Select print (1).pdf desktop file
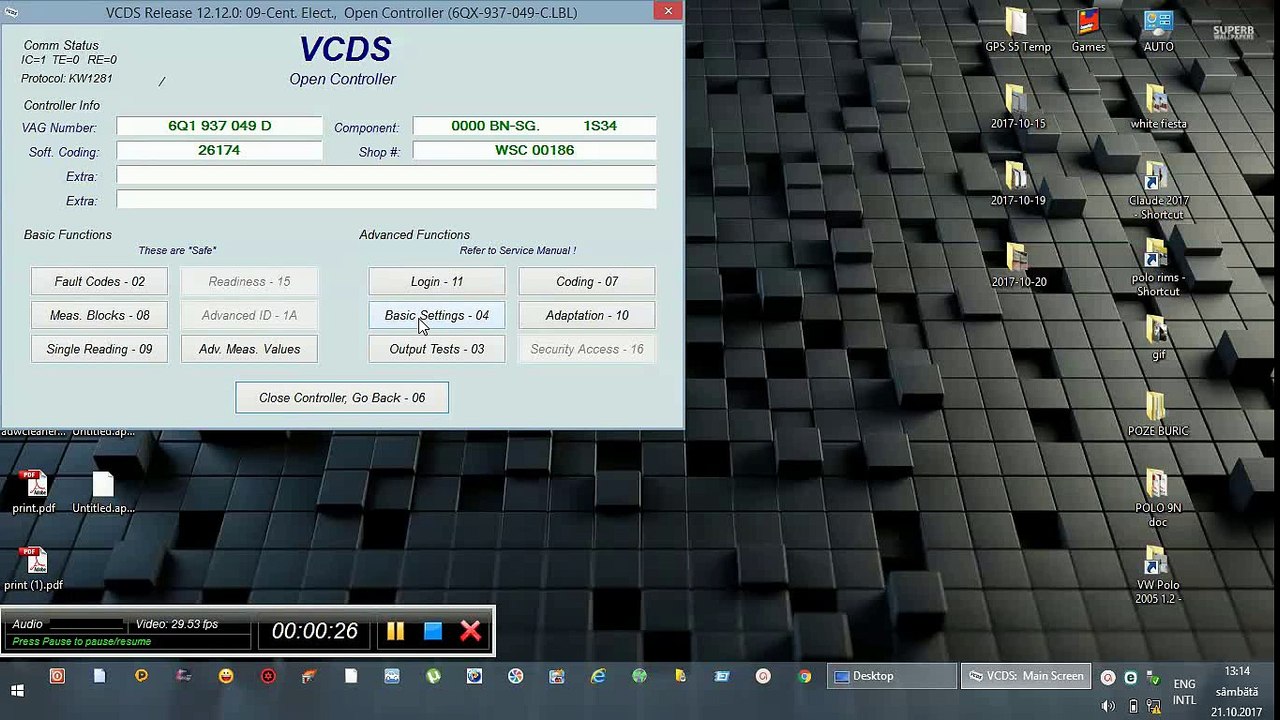This screenshot has width=1280, height=720. click(x=34, y=569)
